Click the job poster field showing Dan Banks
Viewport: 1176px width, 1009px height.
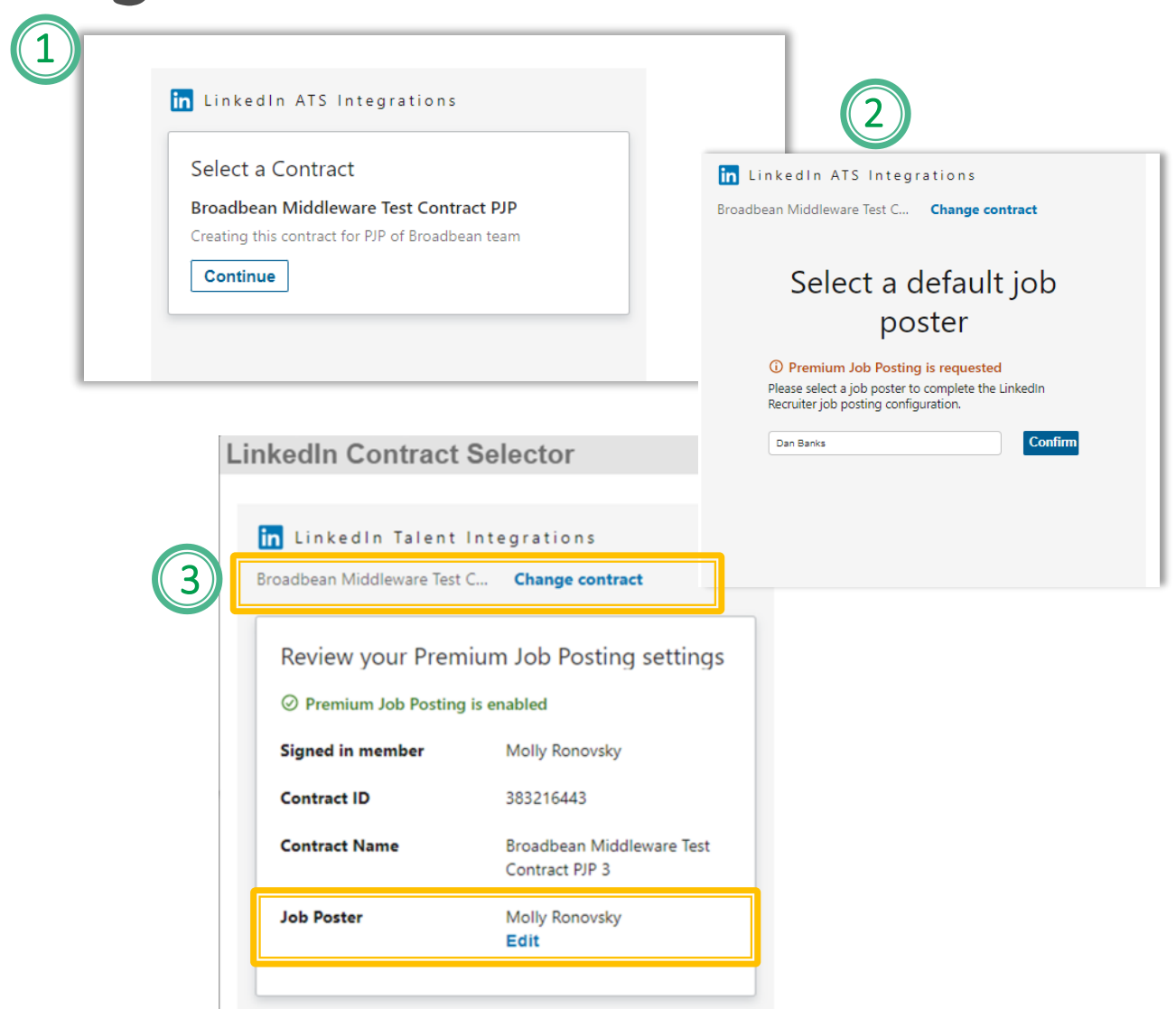[x=883, y=443]
